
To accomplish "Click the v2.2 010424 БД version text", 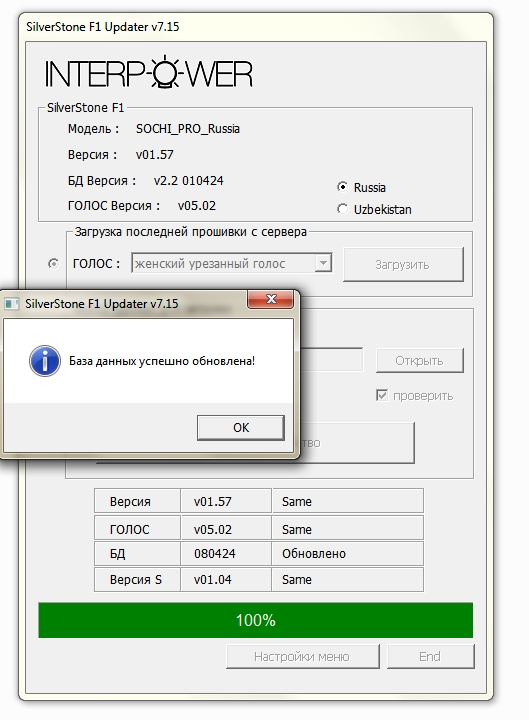I will point(189,180).
